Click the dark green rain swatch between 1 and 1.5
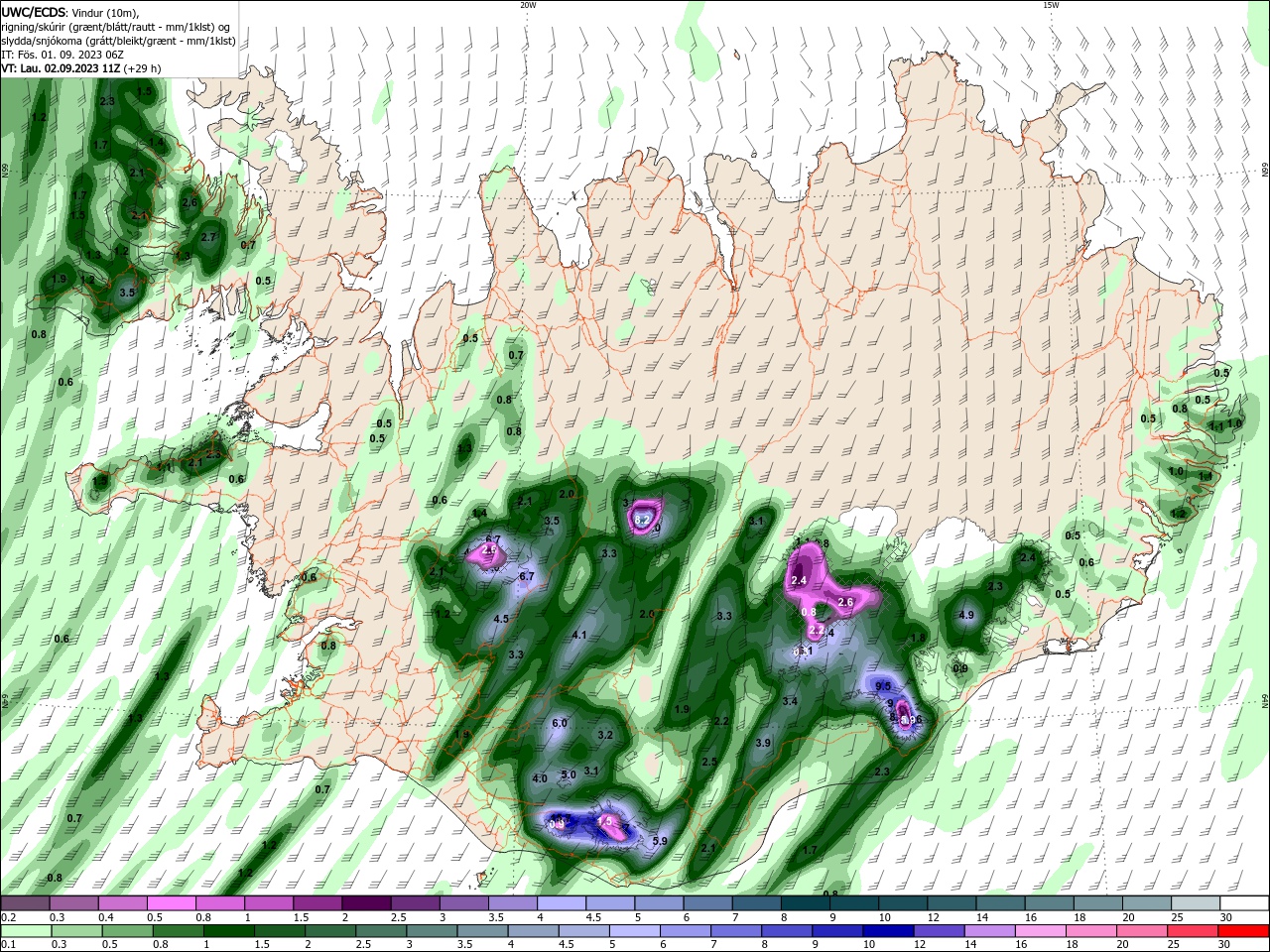This screenshot has width=1270, height=952. click(x=228, y=931)
